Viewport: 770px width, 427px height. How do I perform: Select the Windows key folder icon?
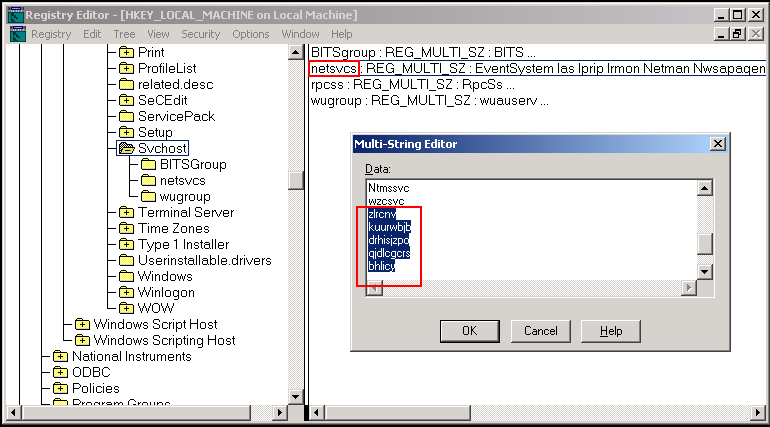pyautogui.click(x=126, y=276)
